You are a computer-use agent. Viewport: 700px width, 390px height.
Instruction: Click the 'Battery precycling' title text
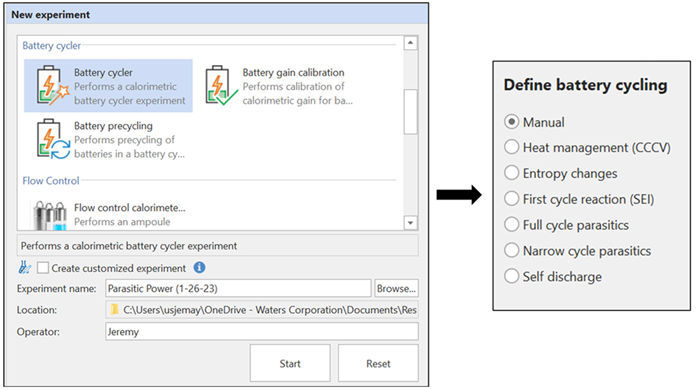[113, 126]
